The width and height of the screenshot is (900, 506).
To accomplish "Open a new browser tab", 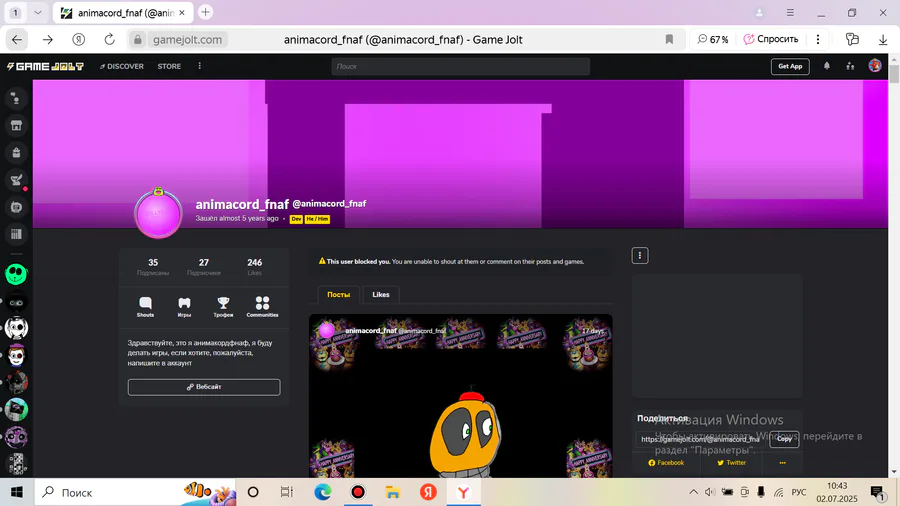I will point(205,12).
